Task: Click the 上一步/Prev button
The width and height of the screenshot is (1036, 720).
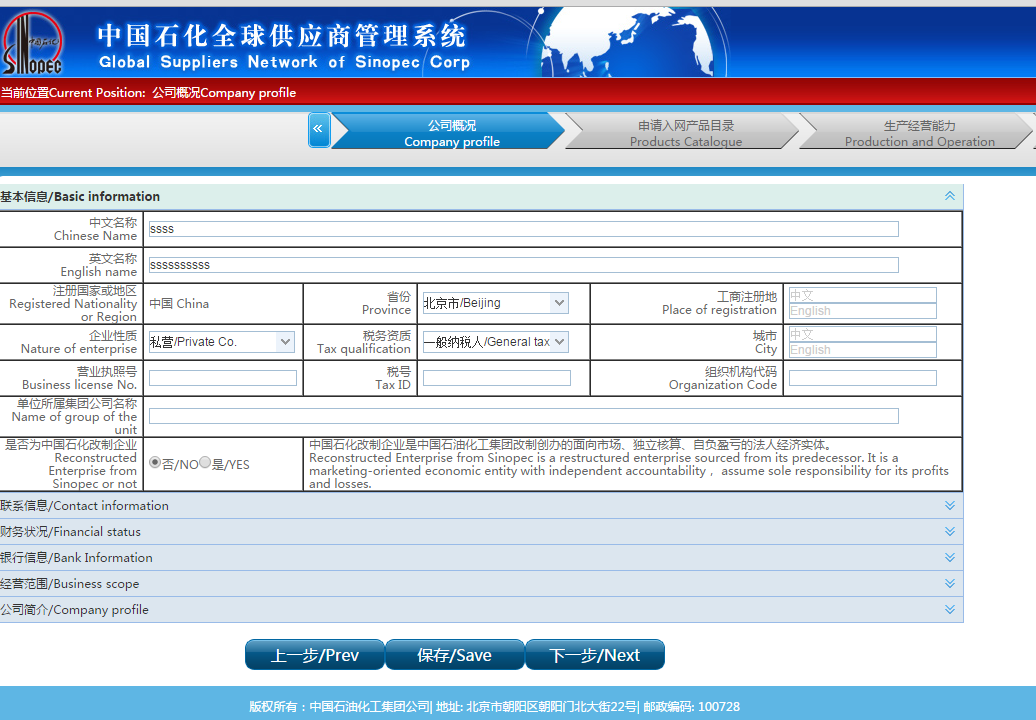Action: click(314, 655)
